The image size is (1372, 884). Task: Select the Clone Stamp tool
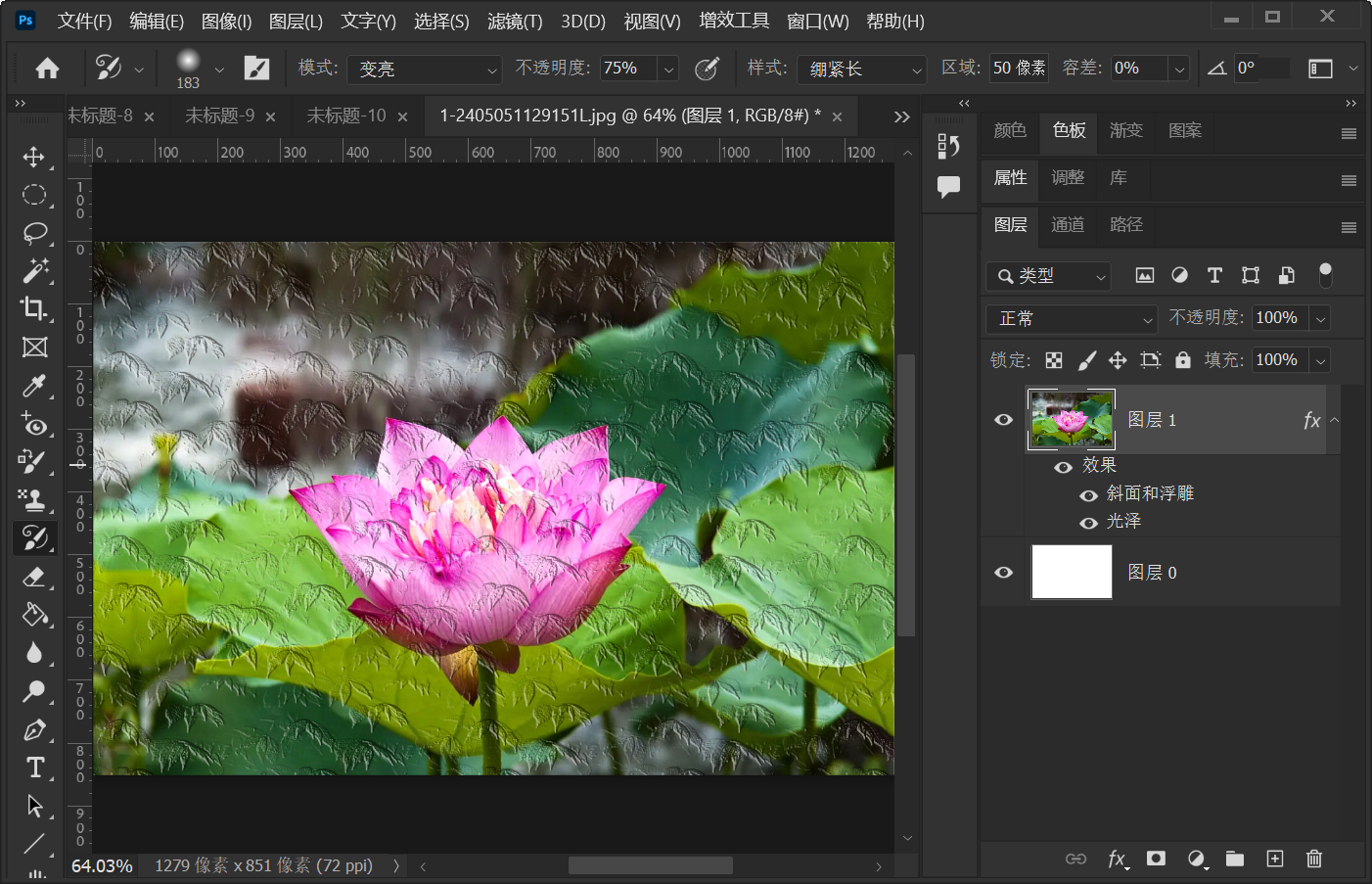[x=34, y=500]
